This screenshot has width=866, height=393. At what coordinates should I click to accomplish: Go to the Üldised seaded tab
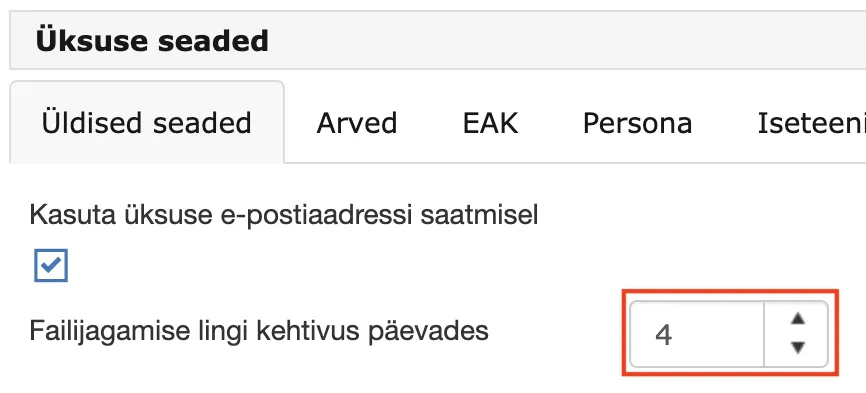(x=147, y=123)
